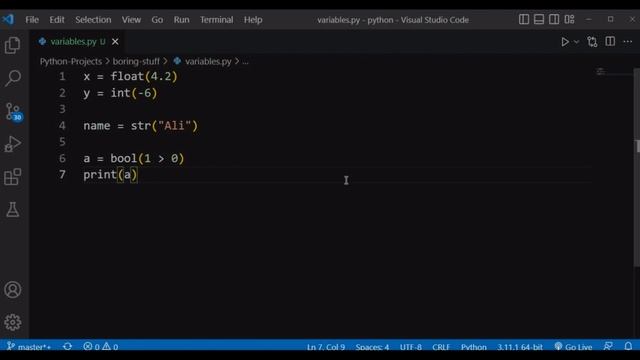Click the master branch status item
Image resolution: width=640 pixels, height=360 pixels.
(29, 347)
